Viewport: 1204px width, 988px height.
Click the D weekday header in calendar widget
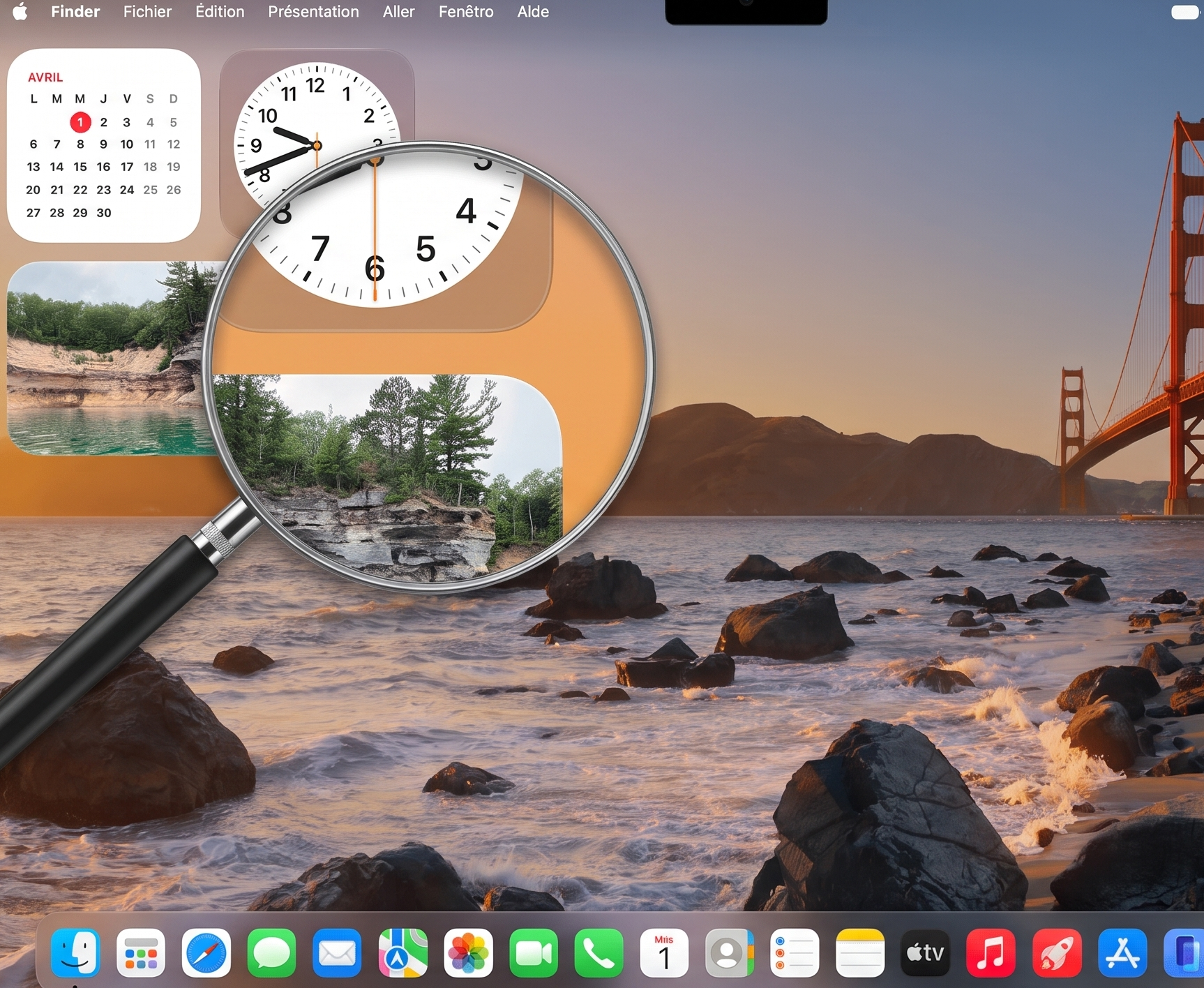174,99
